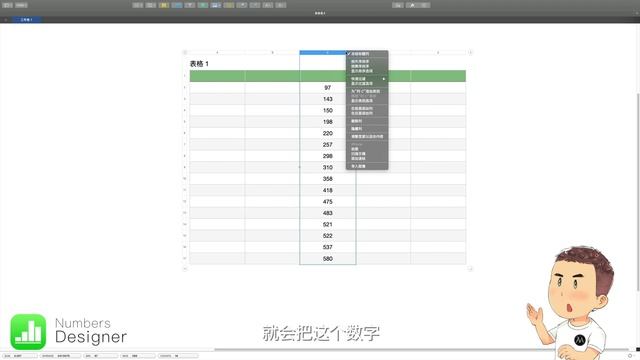Select the cell containing 220
Screen dimensions: 640x360
[328, 133]
